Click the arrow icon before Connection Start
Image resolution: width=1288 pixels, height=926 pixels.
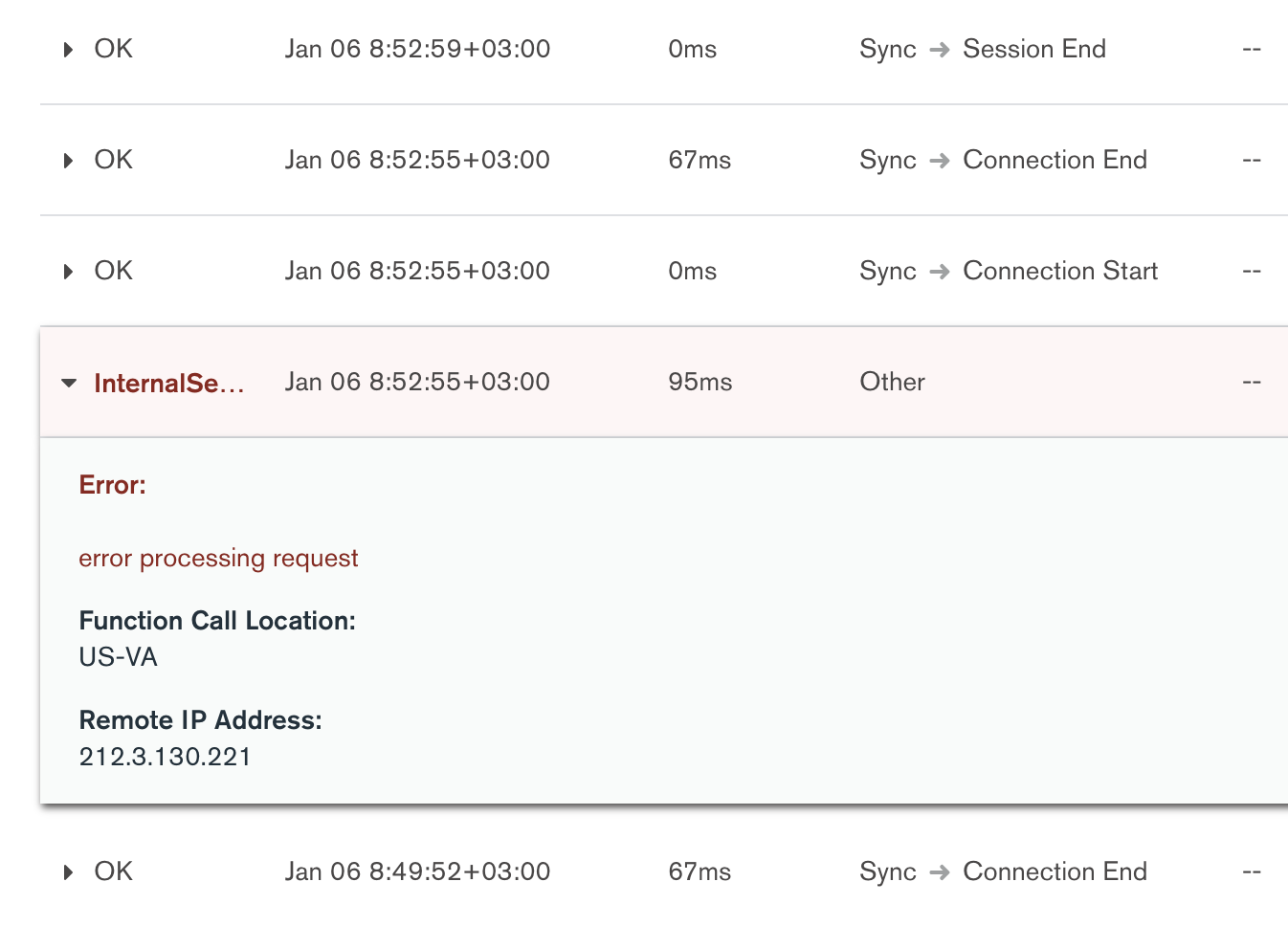point(940,272)
